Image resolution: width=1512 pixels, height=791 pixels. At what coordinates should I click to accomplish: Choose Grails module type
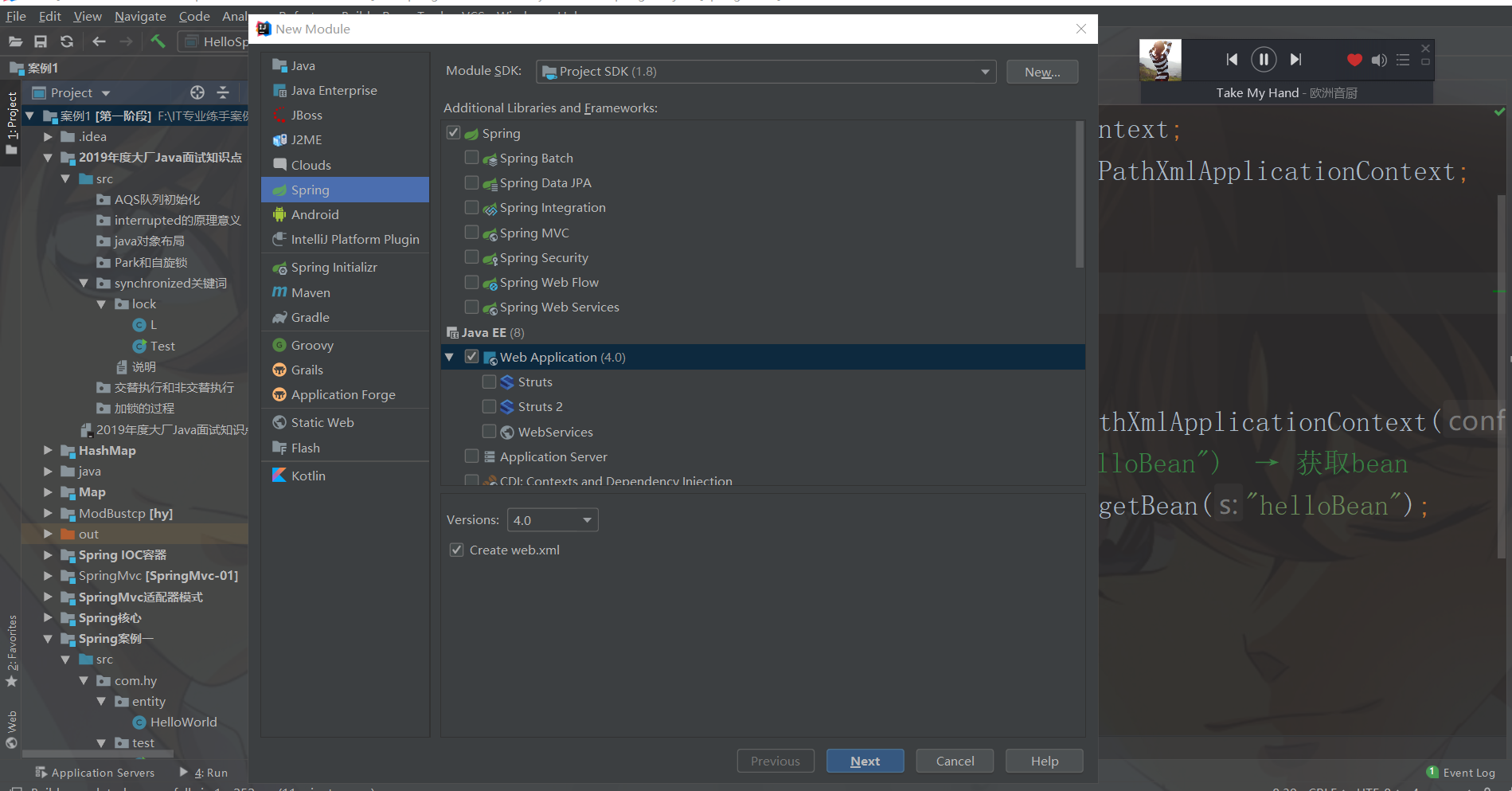(307, 370)
